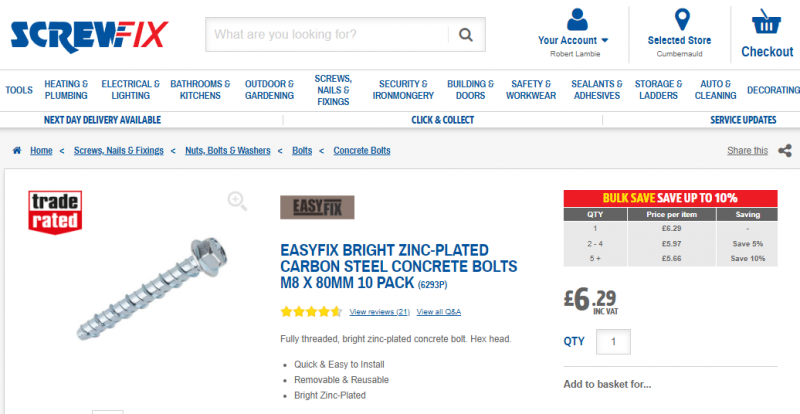Click the search magnifier icon
Viewport: 800px width, 414px height.
[x=465, y=35]
